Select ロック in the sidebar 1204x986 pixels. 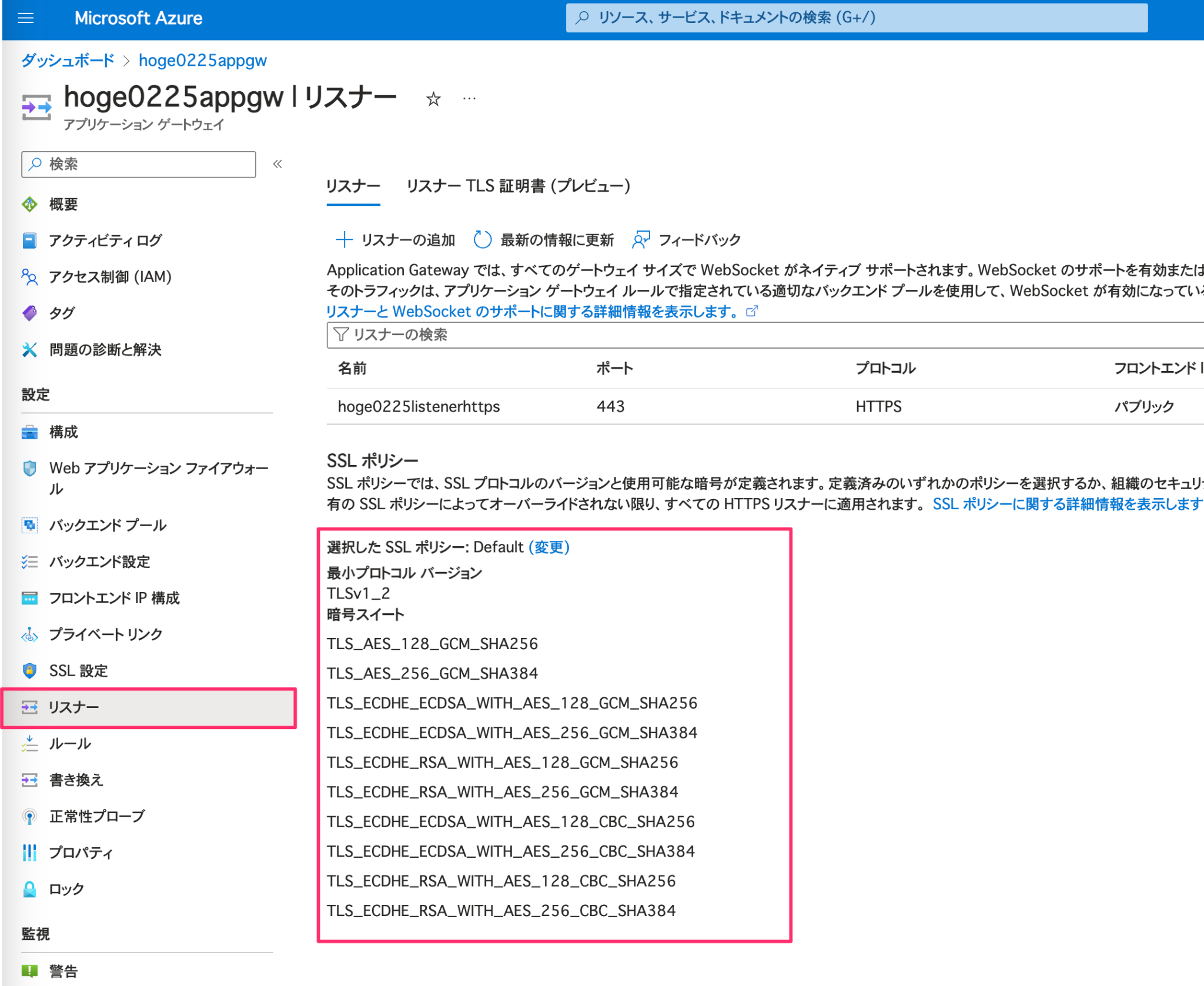pyautogui.click(x=66, y=889)
